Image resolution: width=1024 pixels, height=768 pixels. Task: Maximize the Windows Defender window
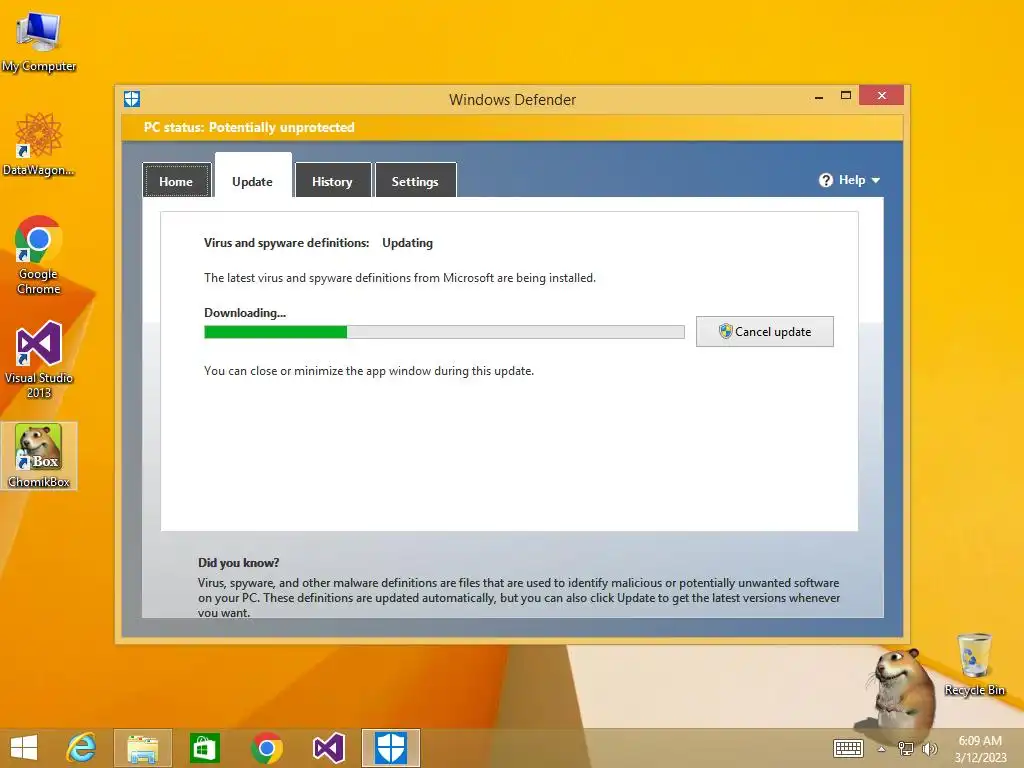pos(846,95)
